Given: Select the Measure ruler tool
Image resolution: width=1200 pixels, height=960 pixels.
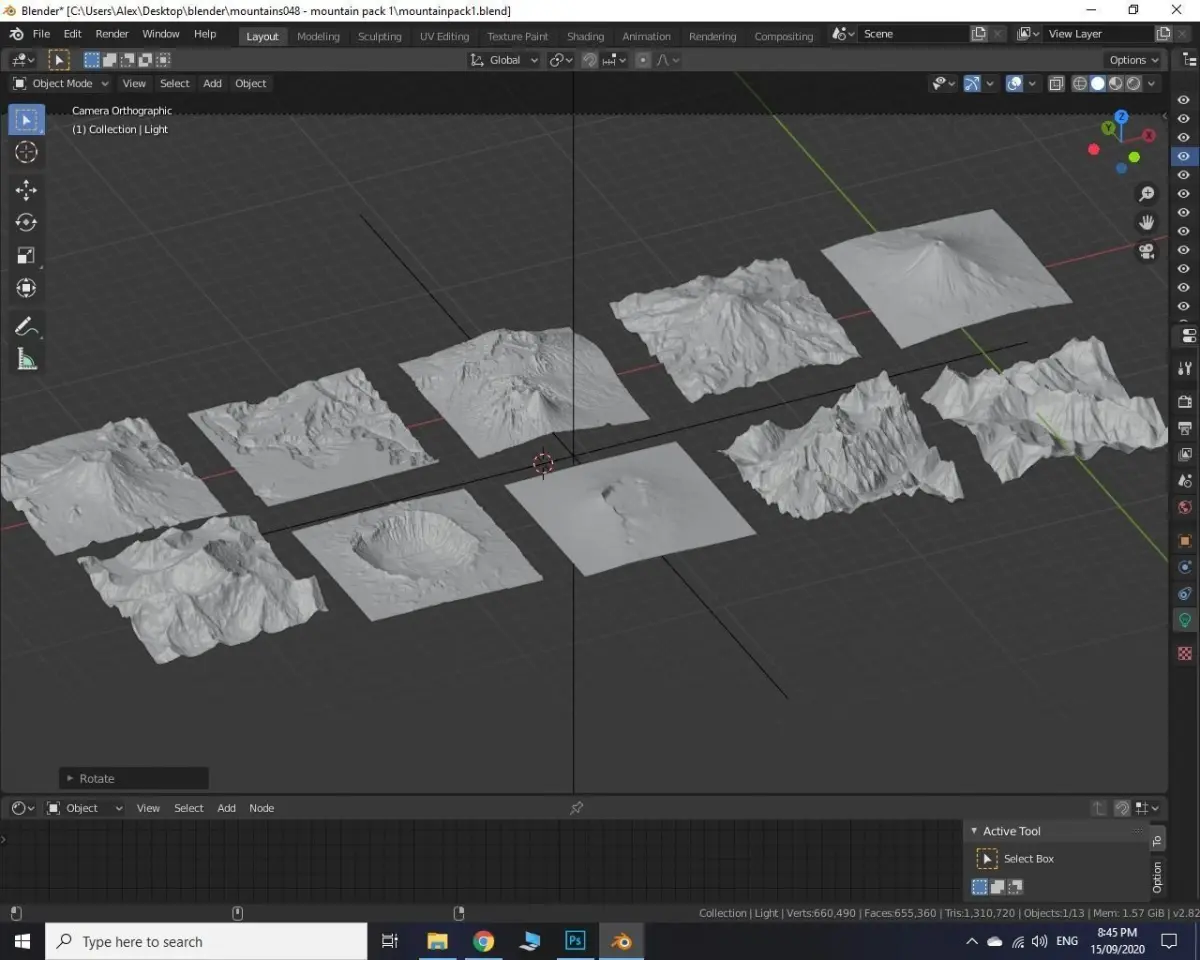Looking at the screenshot, I should pos(27,359).
